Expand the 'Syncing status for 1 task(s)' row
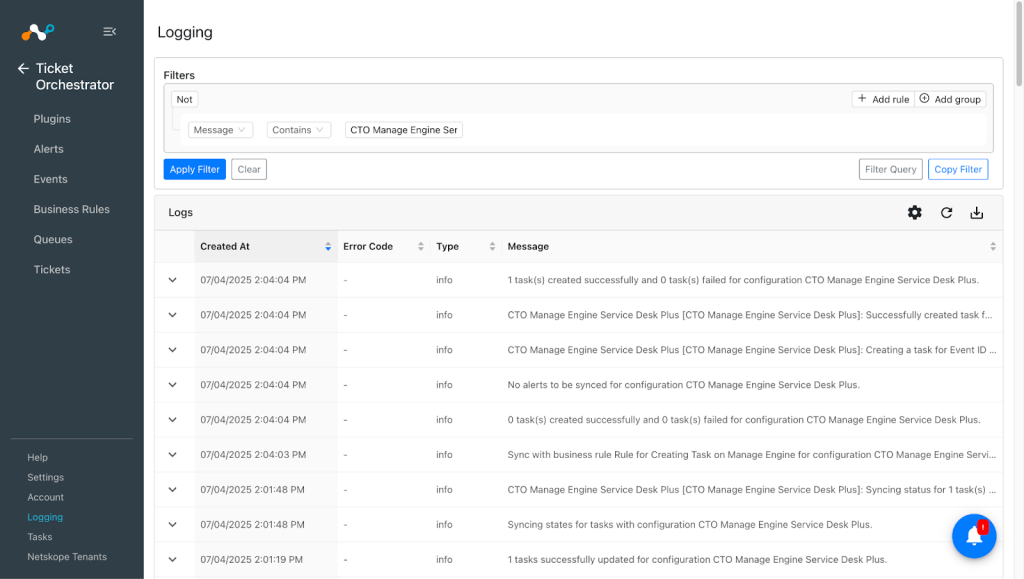1024x579 pixels. pos(172,490)
